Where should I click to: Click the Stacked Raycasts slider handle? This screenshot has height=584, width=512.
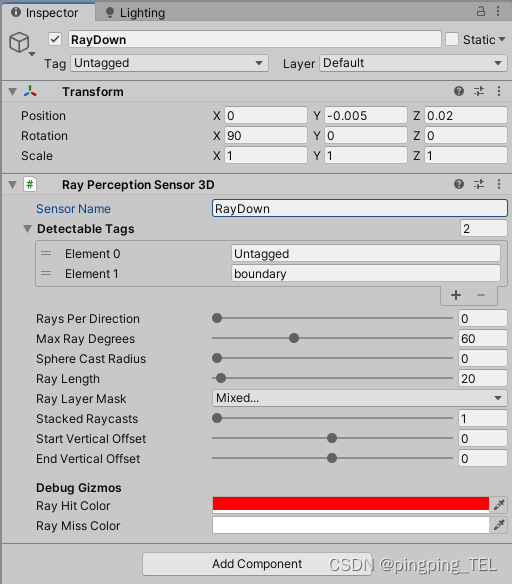pyautogui.click(x=217, y=418)
